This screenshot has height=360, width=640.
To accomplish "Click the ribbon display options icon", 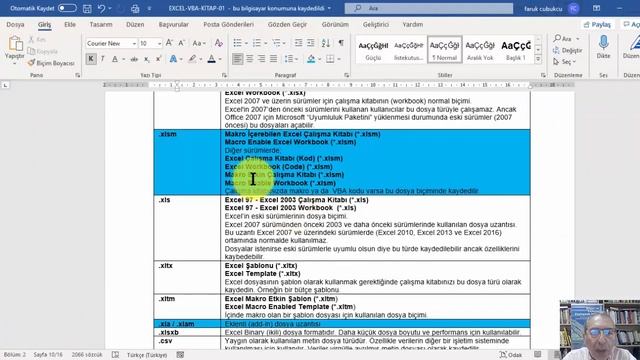I will [596, 8].
